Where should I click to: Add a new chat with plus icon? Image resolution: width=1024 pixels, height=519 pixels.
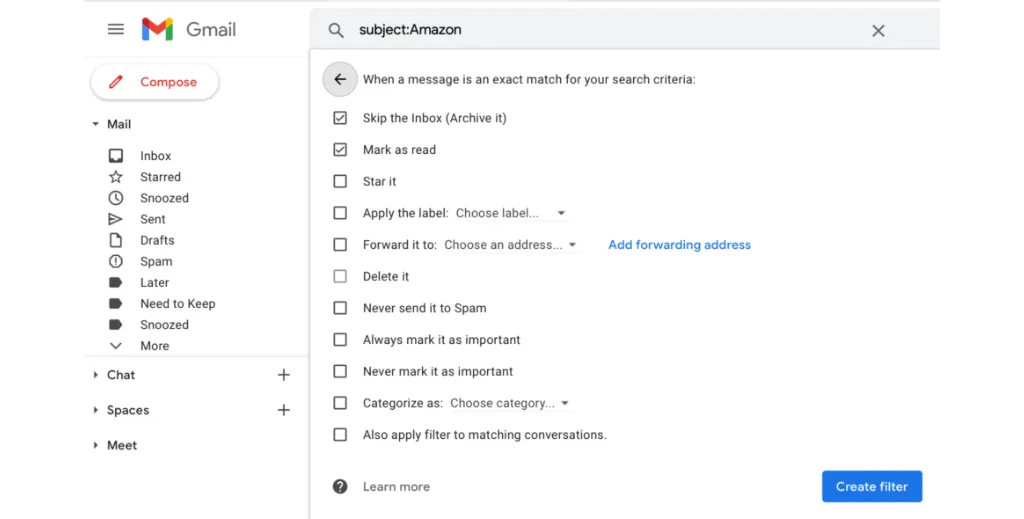pyautogui.click(x=283, y=375)
